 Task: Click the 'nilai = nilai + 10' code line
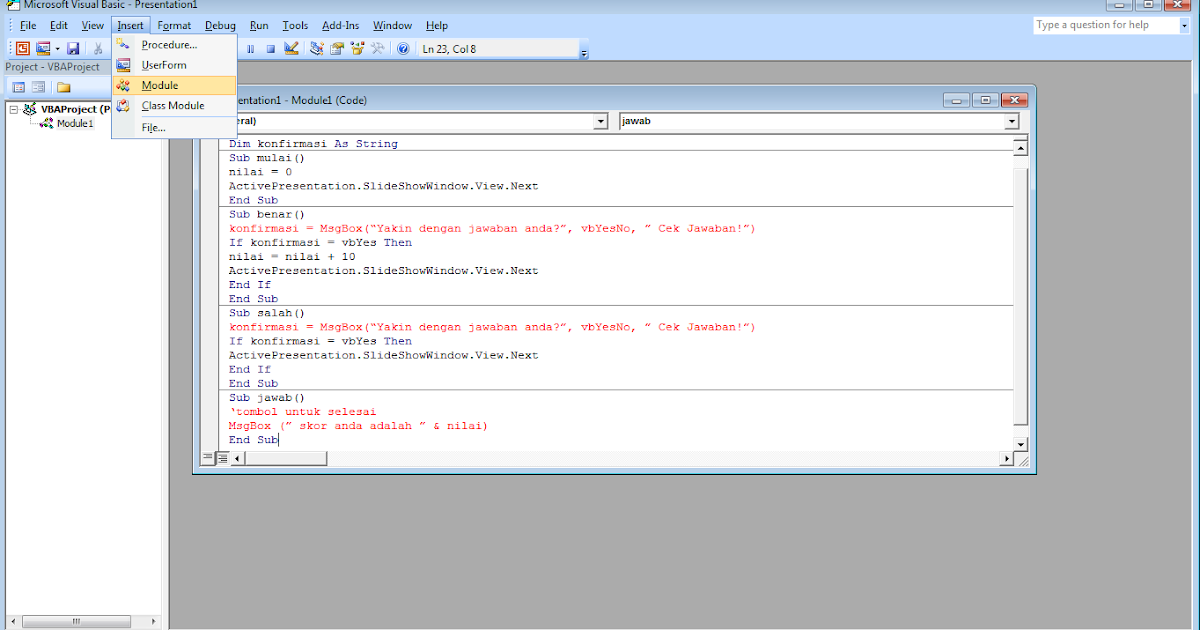[292, 257]
